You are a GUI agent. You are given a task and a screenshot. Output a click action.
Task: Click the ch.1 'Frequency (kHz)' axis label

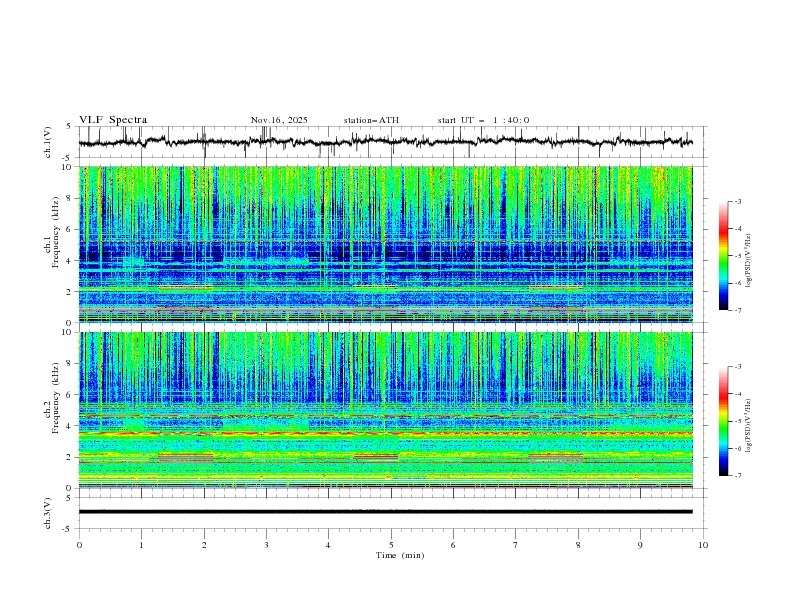click(x=56, y=230)
